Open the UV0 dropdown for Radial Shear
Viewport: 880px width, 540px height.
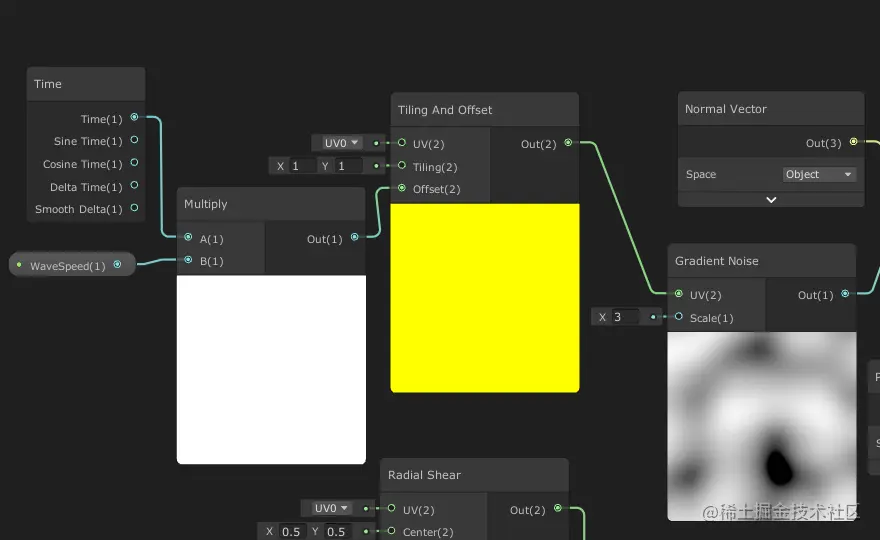pyautogui.click(x=331, y=508)
